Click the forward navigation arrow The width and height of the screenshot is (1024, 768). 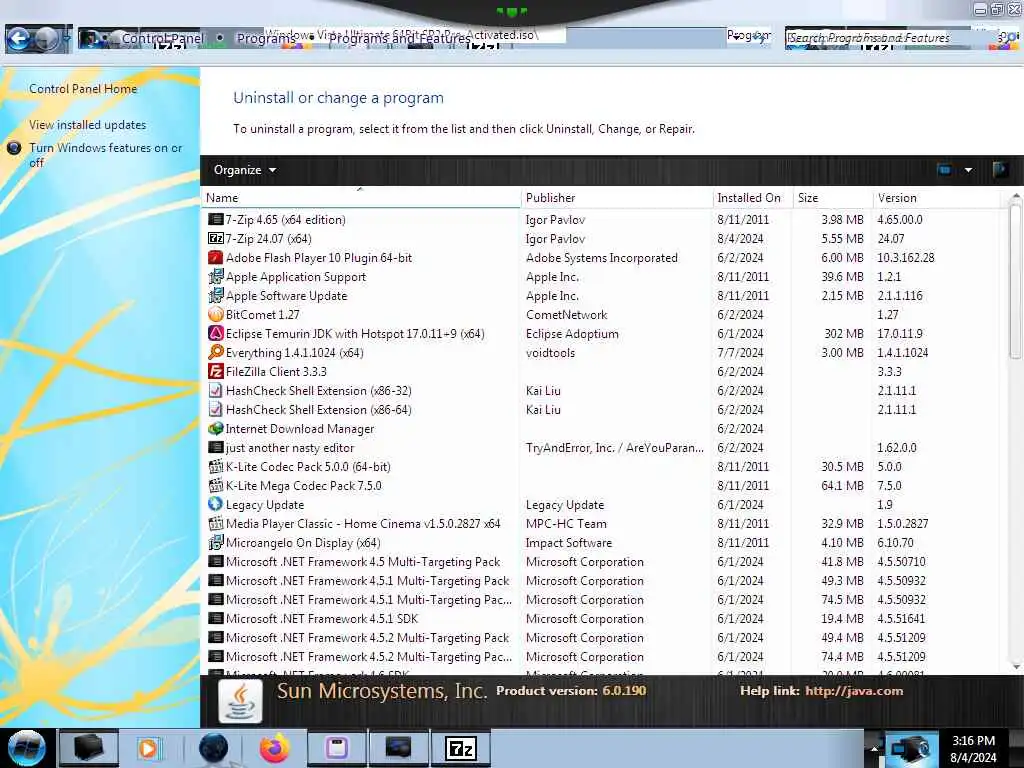click(x=46, y=39)
